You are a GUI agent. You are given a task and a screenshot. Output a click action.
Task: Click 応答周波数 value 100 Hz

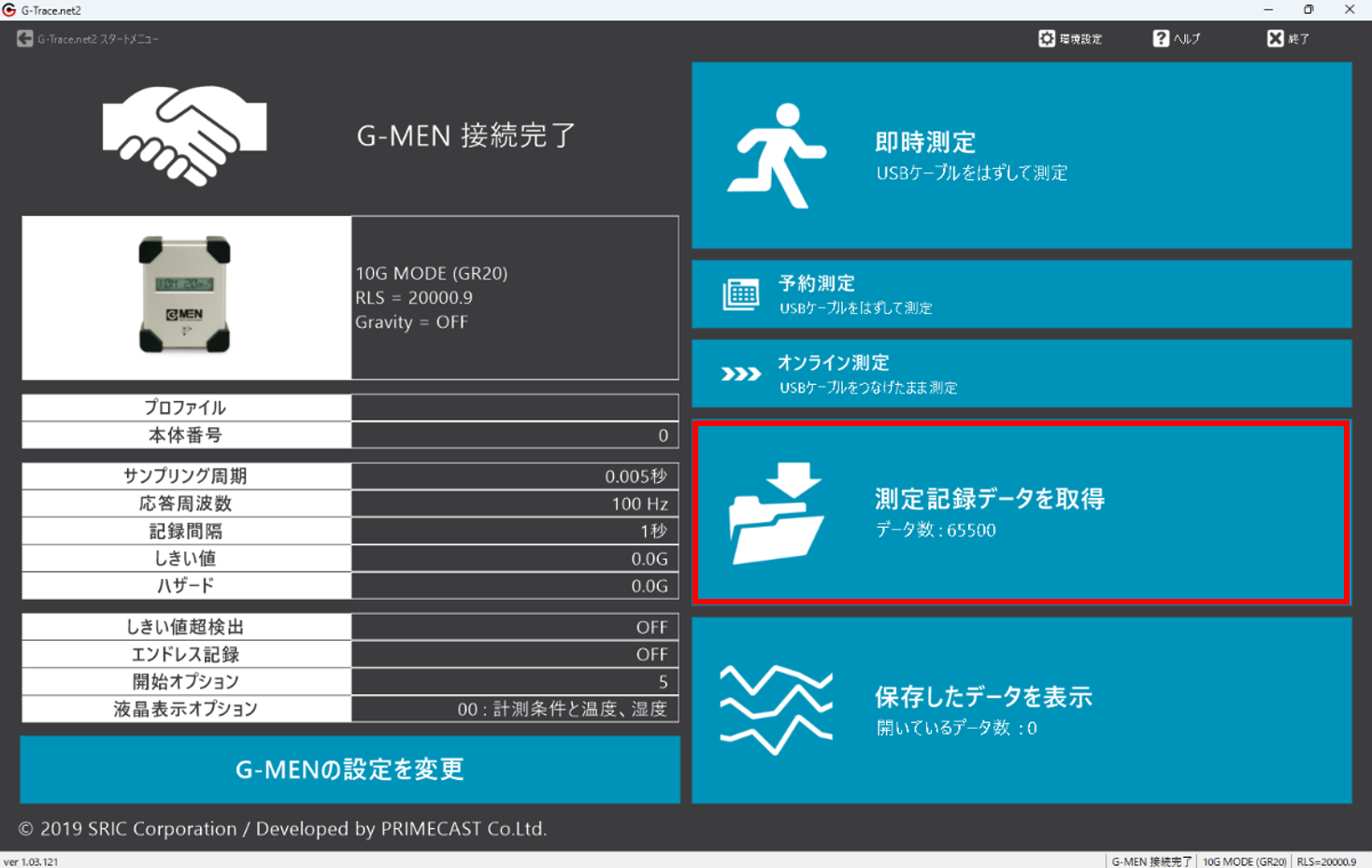point(515,504)
